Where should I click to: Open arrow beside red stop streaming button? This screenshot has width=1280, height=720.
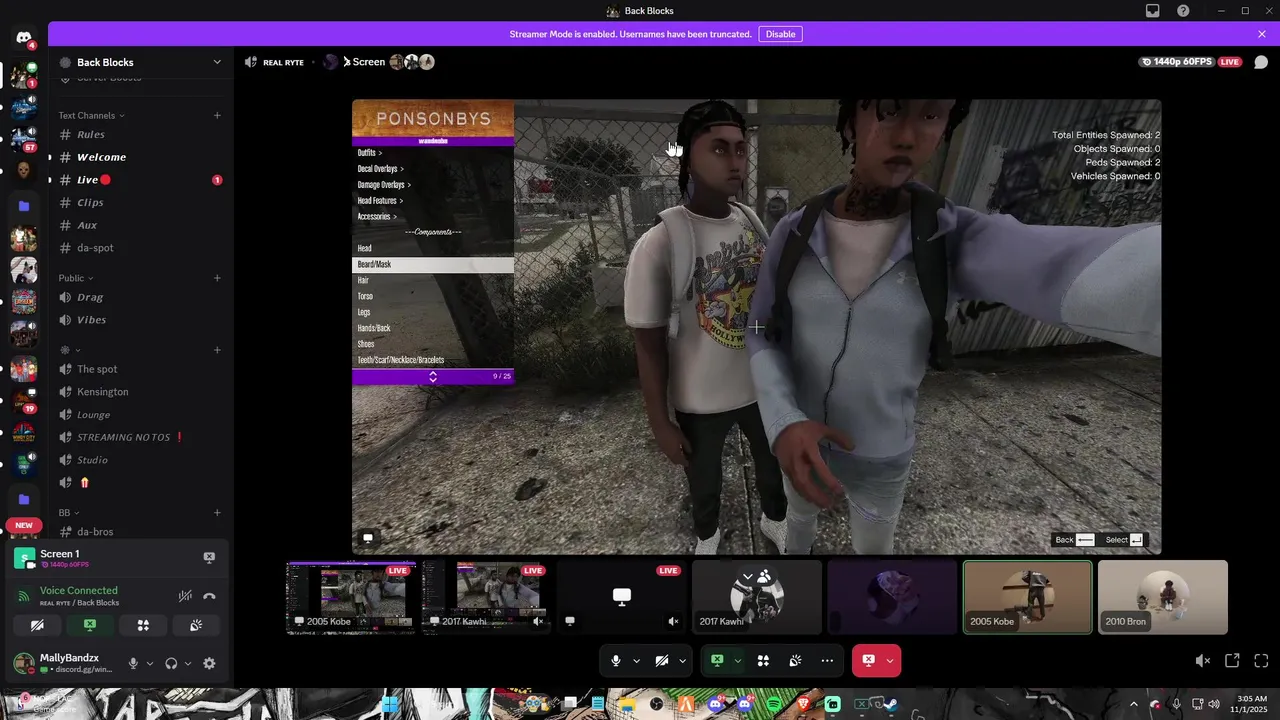(890, 660)
